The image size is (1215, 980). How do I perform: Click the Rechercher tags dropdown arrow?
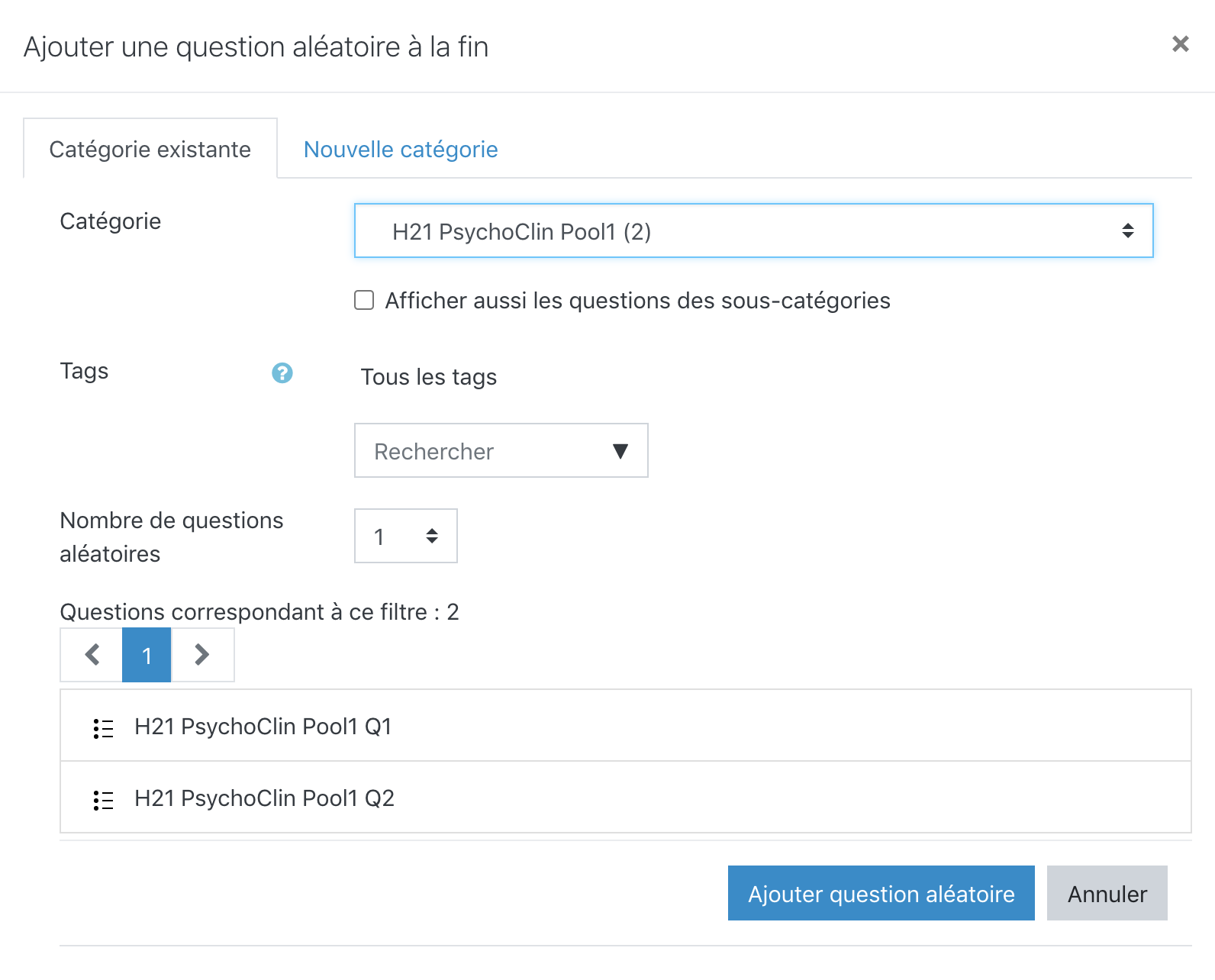tap(620, 451)
